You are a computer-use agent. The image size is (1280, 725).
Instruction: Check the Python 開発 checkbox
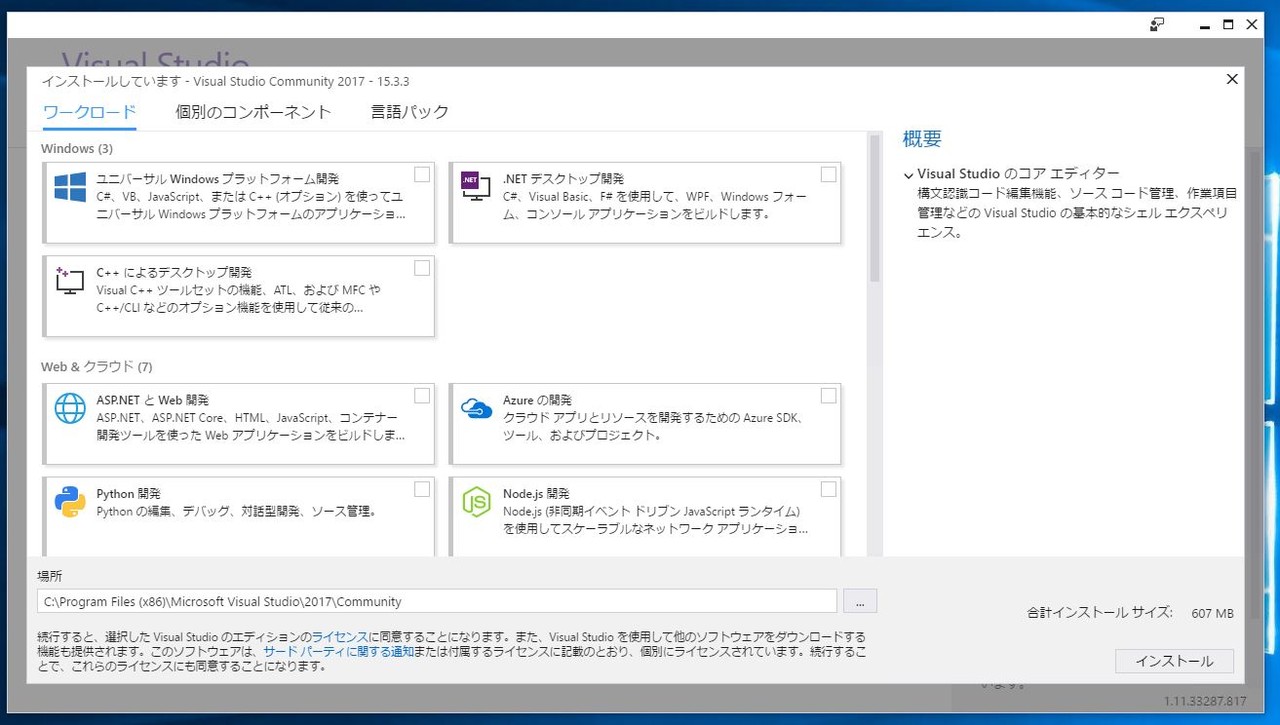[422, 489]
